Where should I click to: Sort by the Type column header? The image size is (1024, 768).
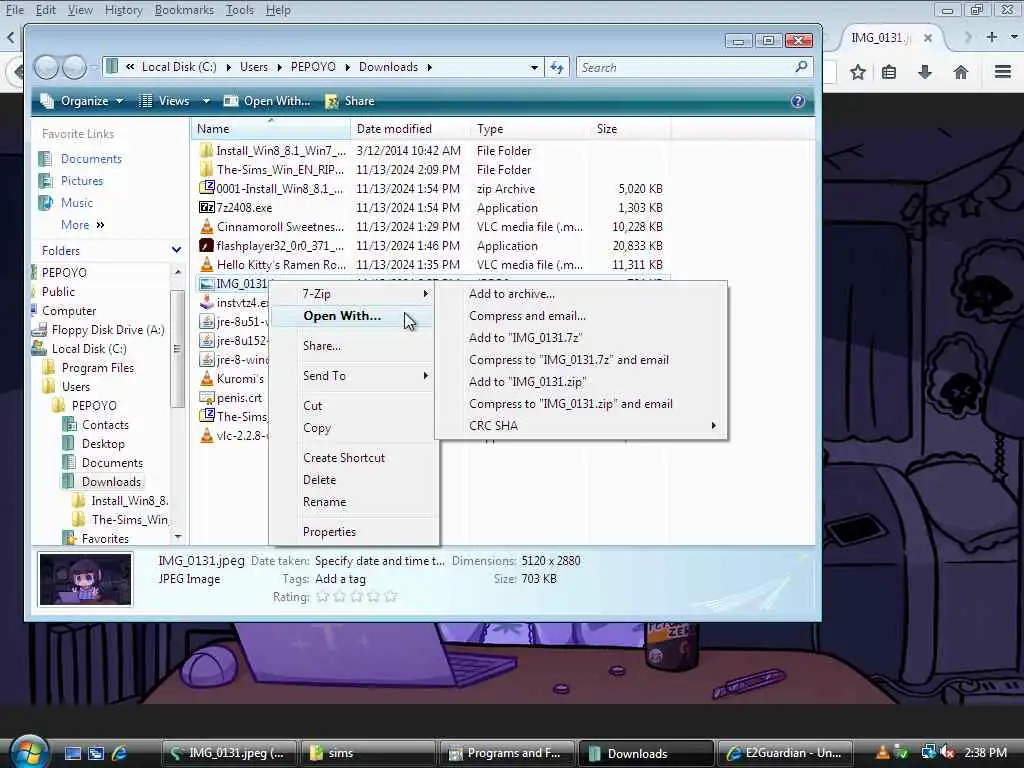[x=530, y=129]
